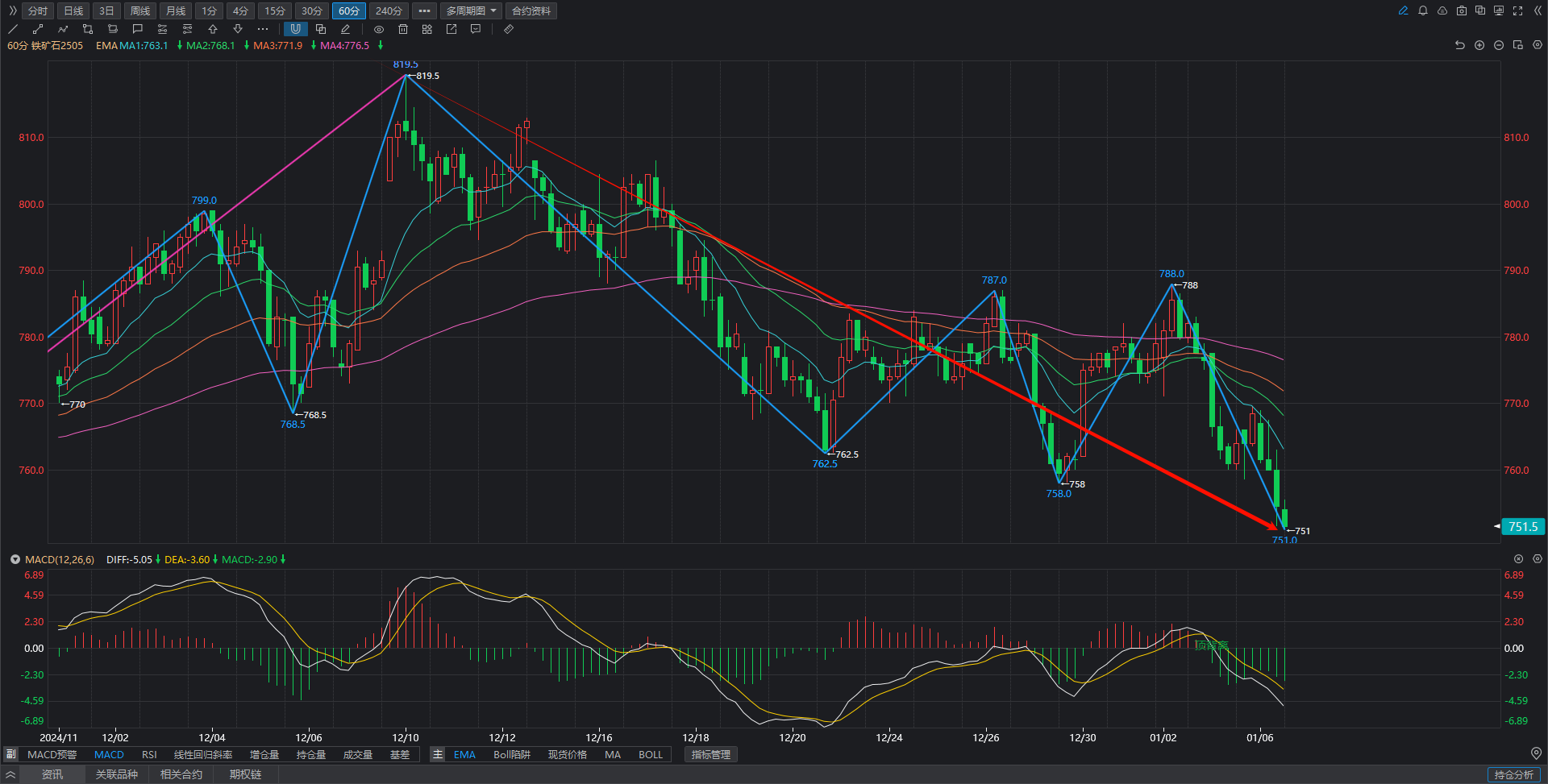Select MACD预警 sub-indicator
Image resolution: width=1548 pixels, height=784 pixels.
[52, 755]
